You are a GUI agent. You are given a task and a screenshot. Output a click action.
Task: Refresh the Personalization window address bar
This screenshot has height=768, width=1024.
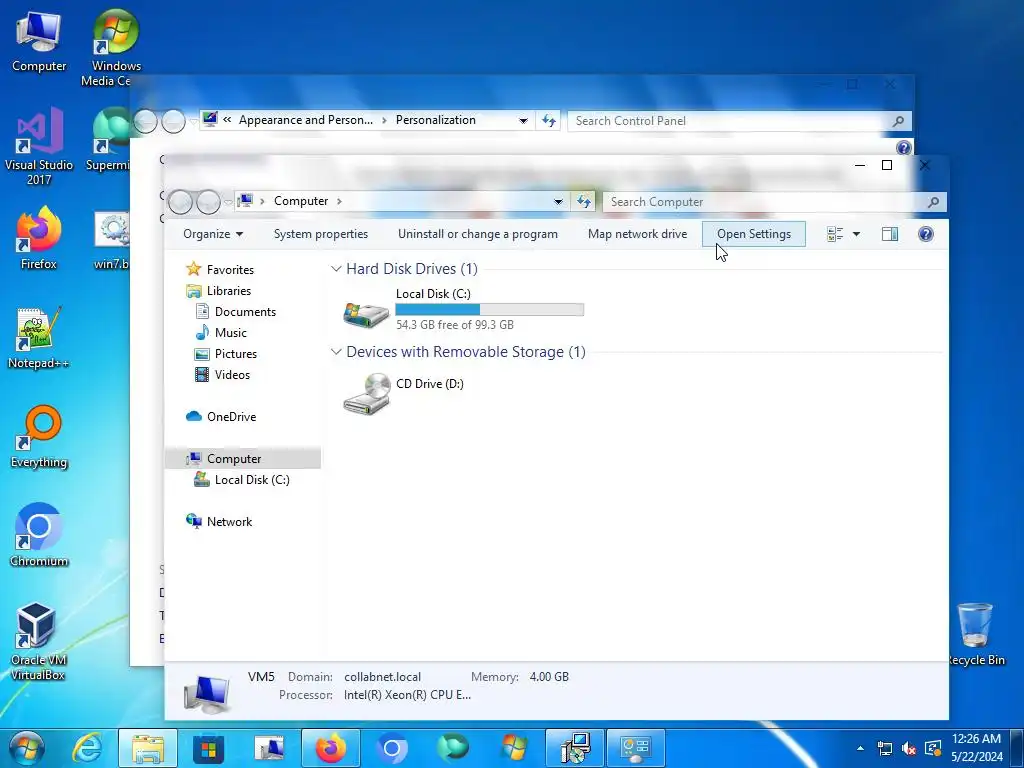548,121
